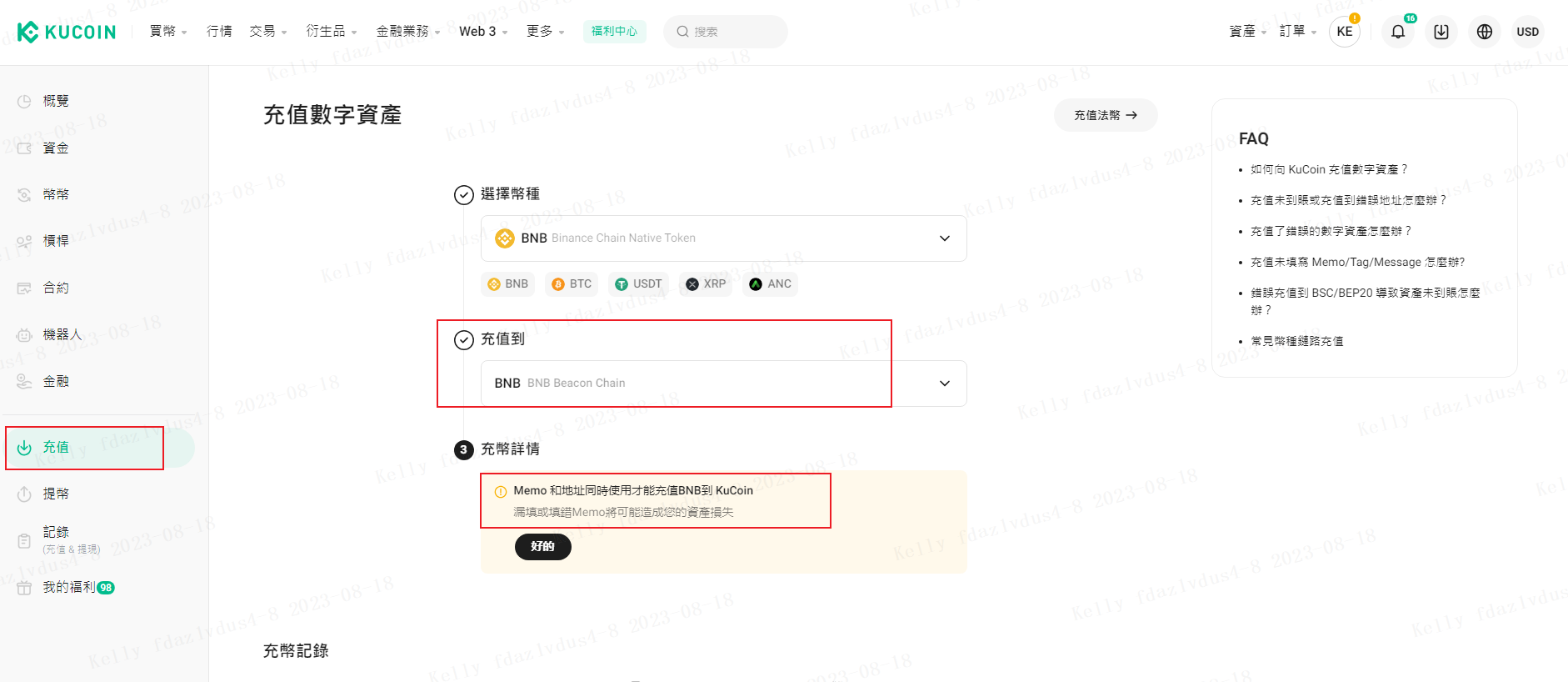The image size is (1568, 682).
Task: Click the 金融 sidebar icon
Action: 24,382
